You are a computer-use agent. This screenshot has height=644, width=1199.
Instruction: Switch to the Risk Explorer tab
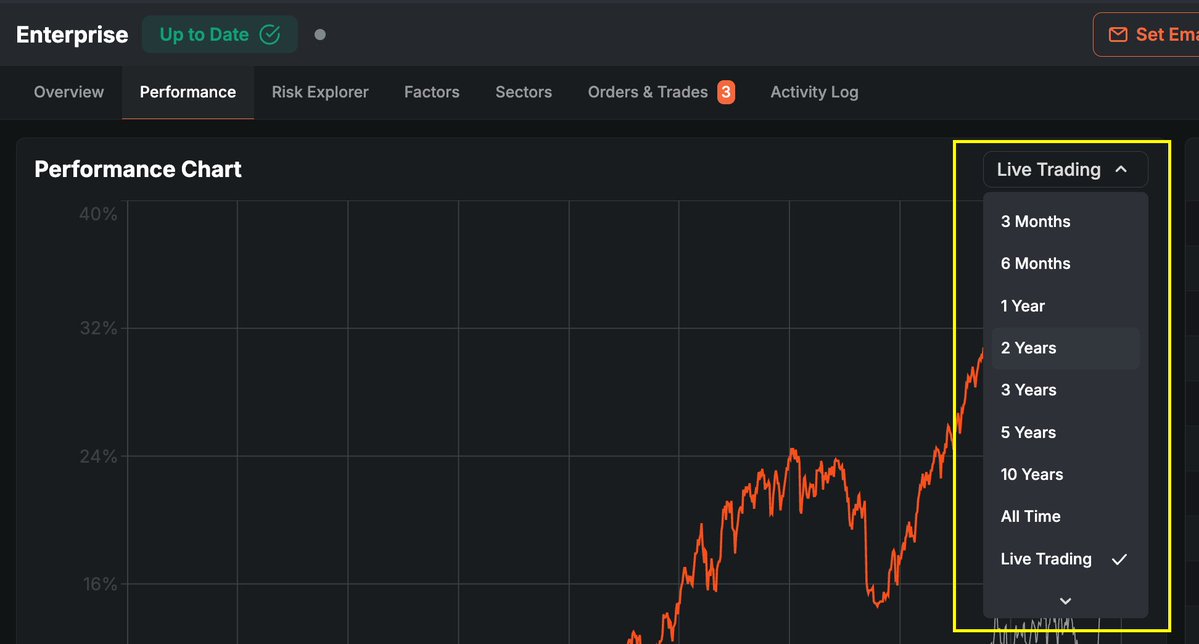tap(320, 92)
